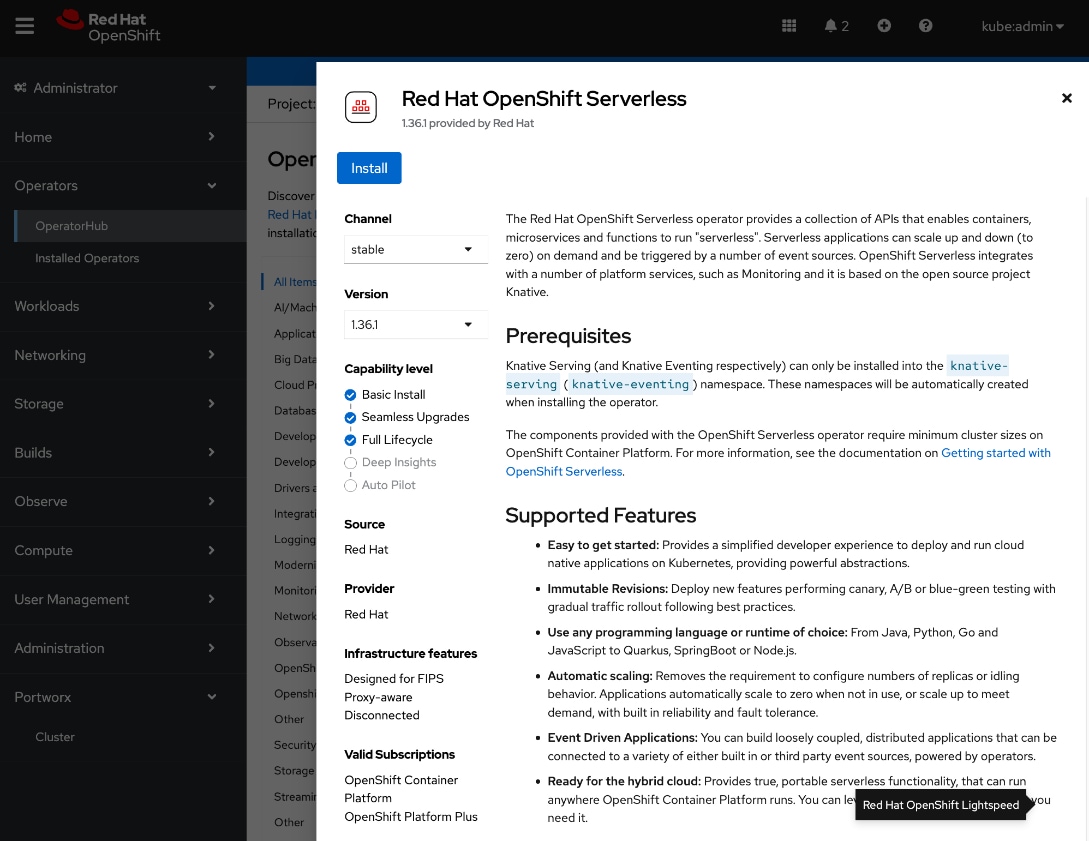Open Getting started with OpenShift Serverless link

coord(995,453)
